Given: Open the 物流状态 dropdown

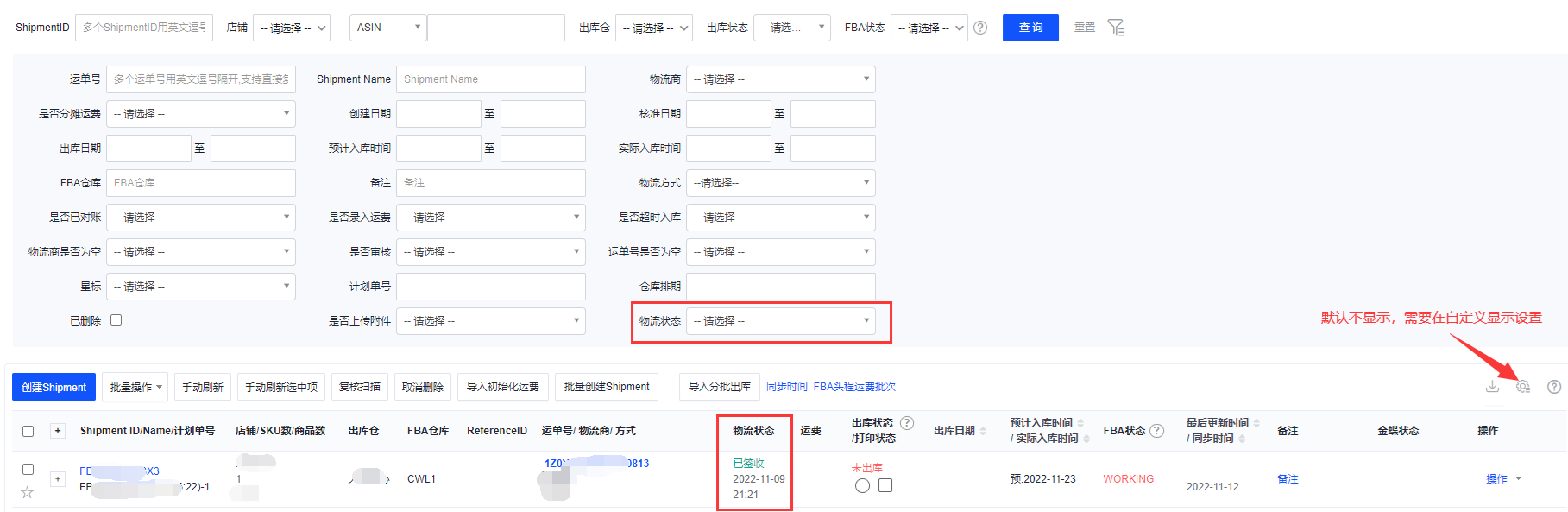Looking at the screenshot, I should click(x=780, y=321).
